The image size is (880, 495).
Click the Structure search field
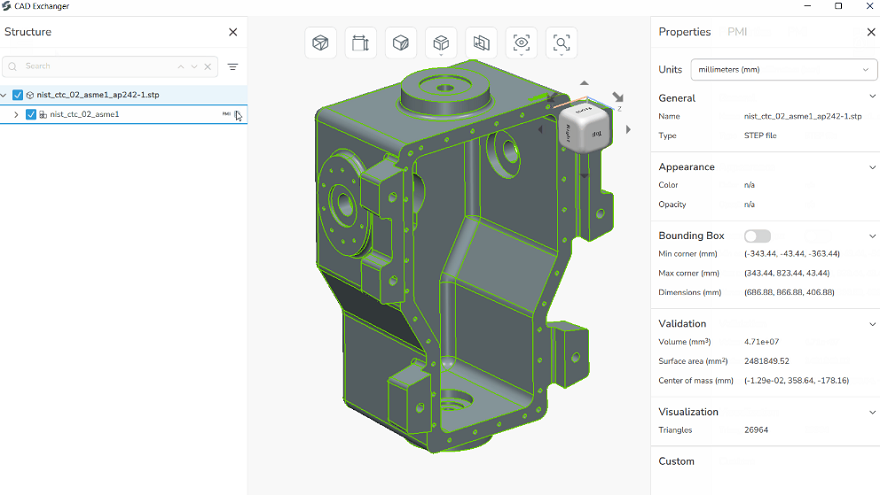click(101, 66)
